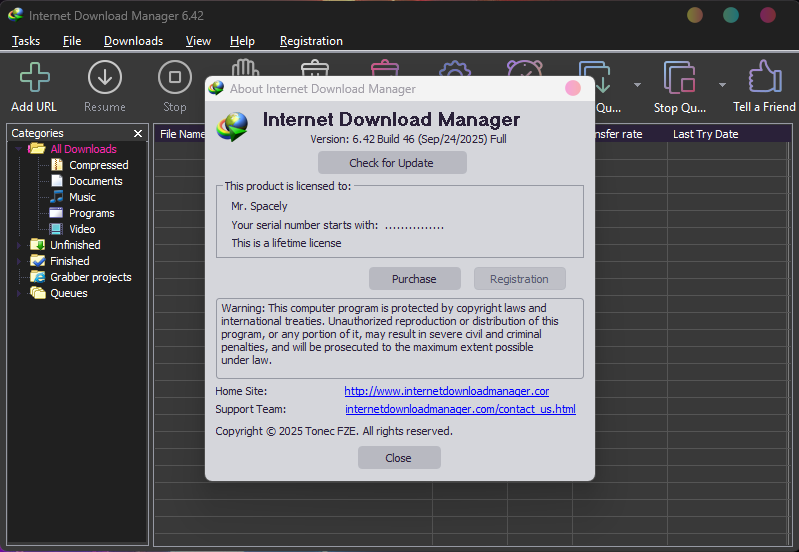This screenshot has height=552, width=799.
Task: Close About dialog via pink circle button
Action: point(573,88)
